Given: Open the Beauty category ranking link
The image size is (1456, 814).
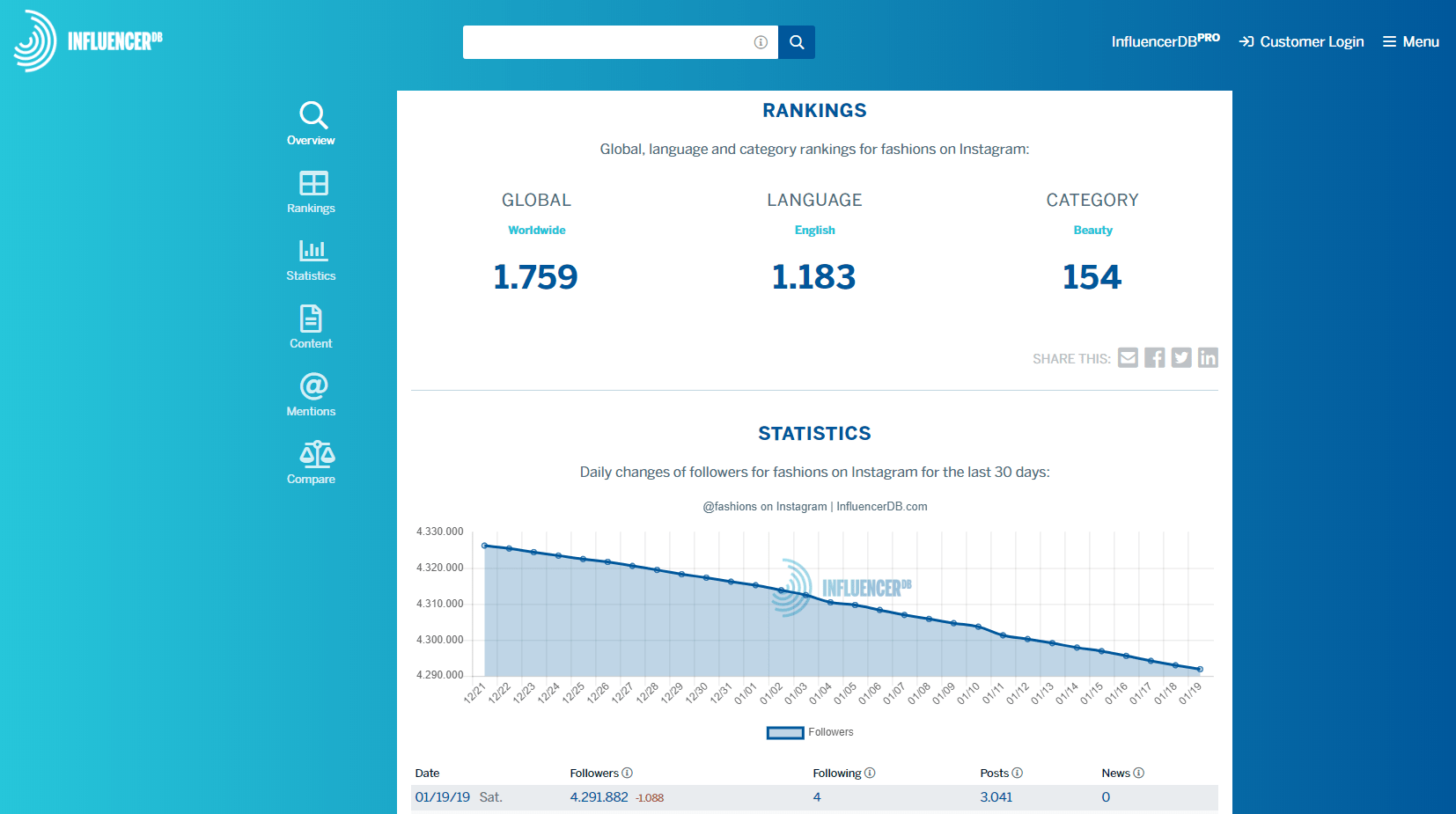Looking at the screenshot, I should coord(1093,230).
